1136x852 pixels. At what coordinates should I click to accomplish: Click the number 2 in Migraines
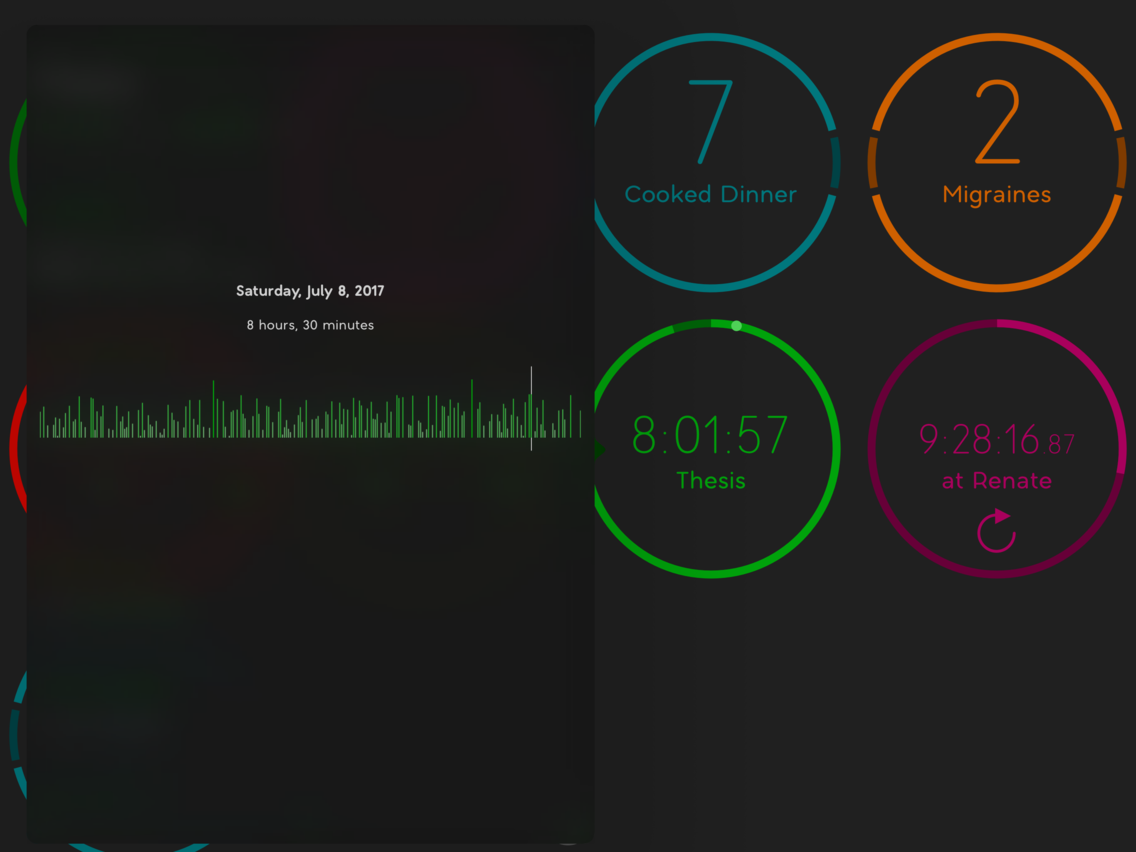[998, 122]
